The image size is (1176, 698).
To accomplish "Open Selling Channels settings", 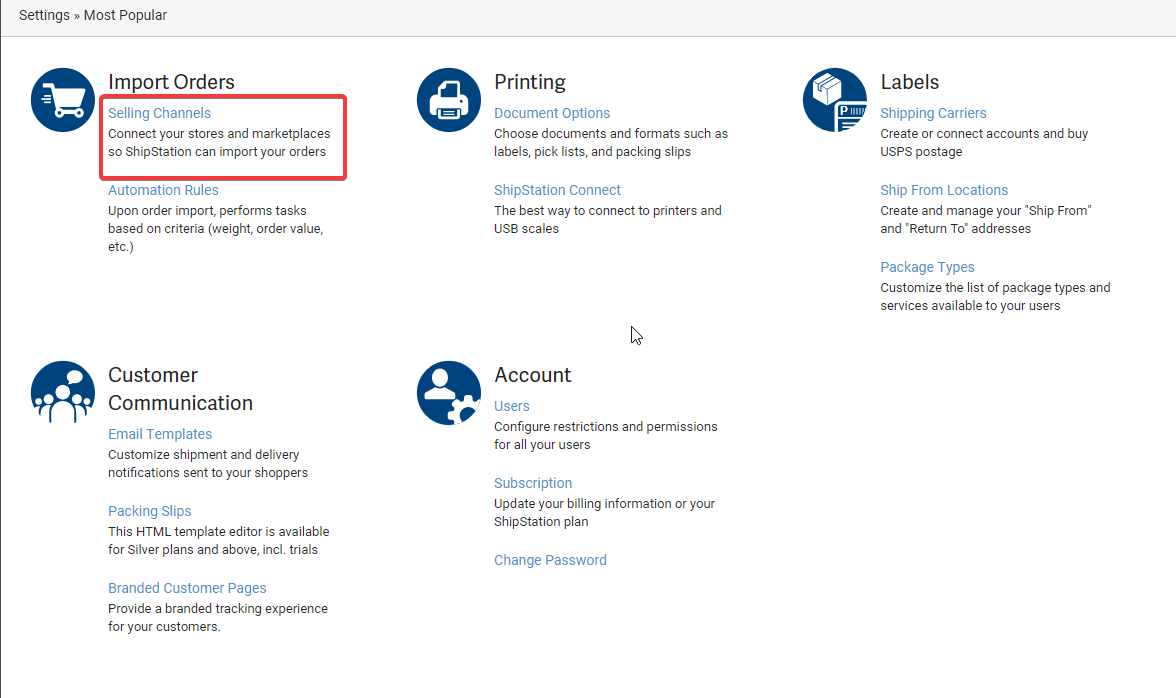I will click(159, 113).
